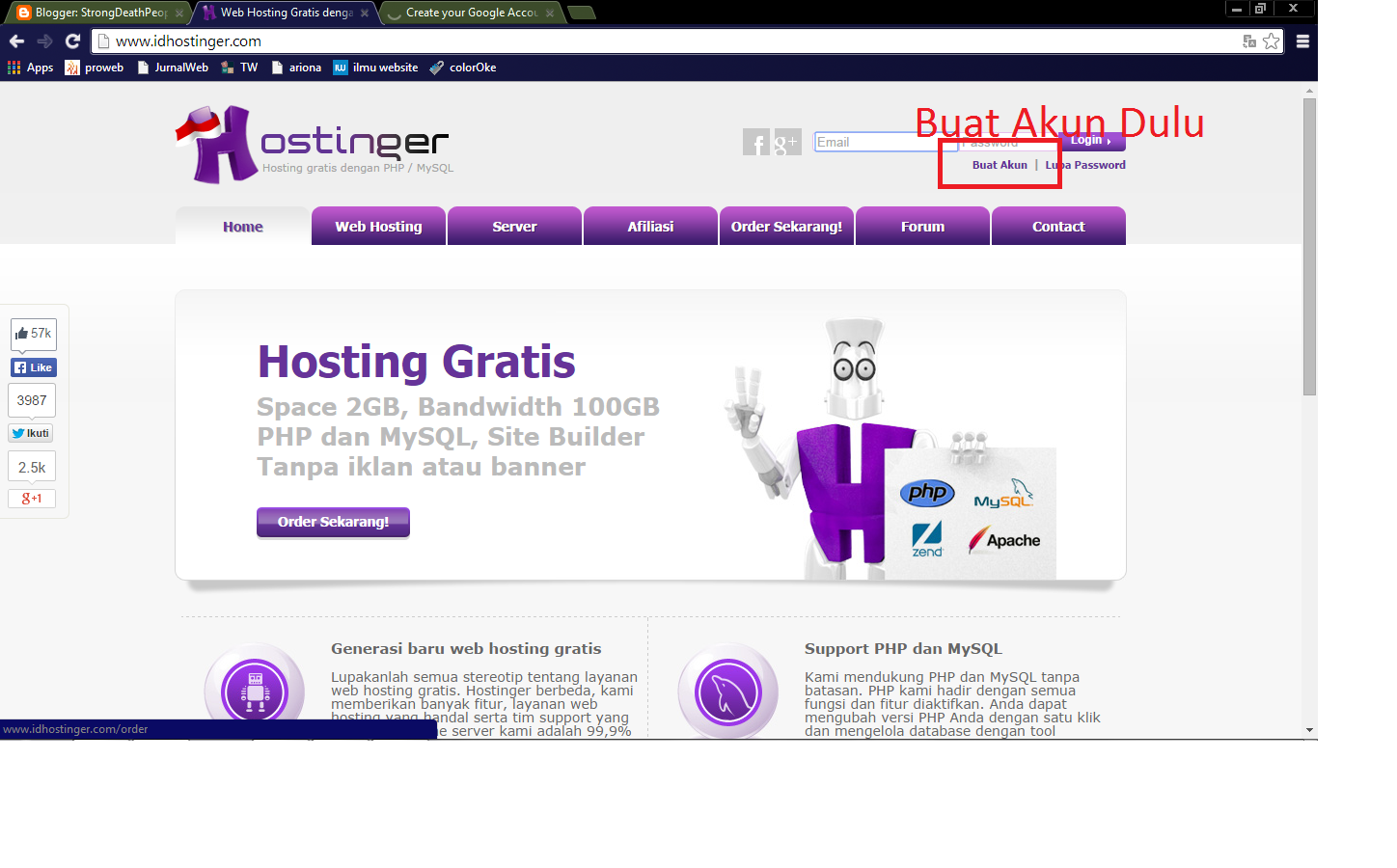Bookmark this page with the star icon
The image size is (1397, 868).
pos(1272,41)
